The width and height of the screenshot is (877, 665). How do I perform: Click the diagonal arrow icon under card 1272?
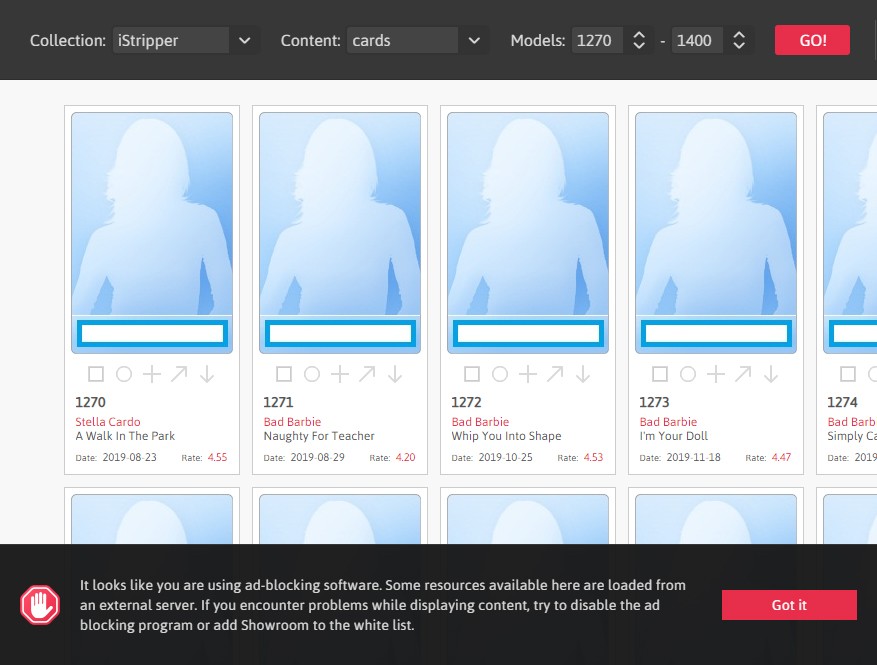[555, 374]
